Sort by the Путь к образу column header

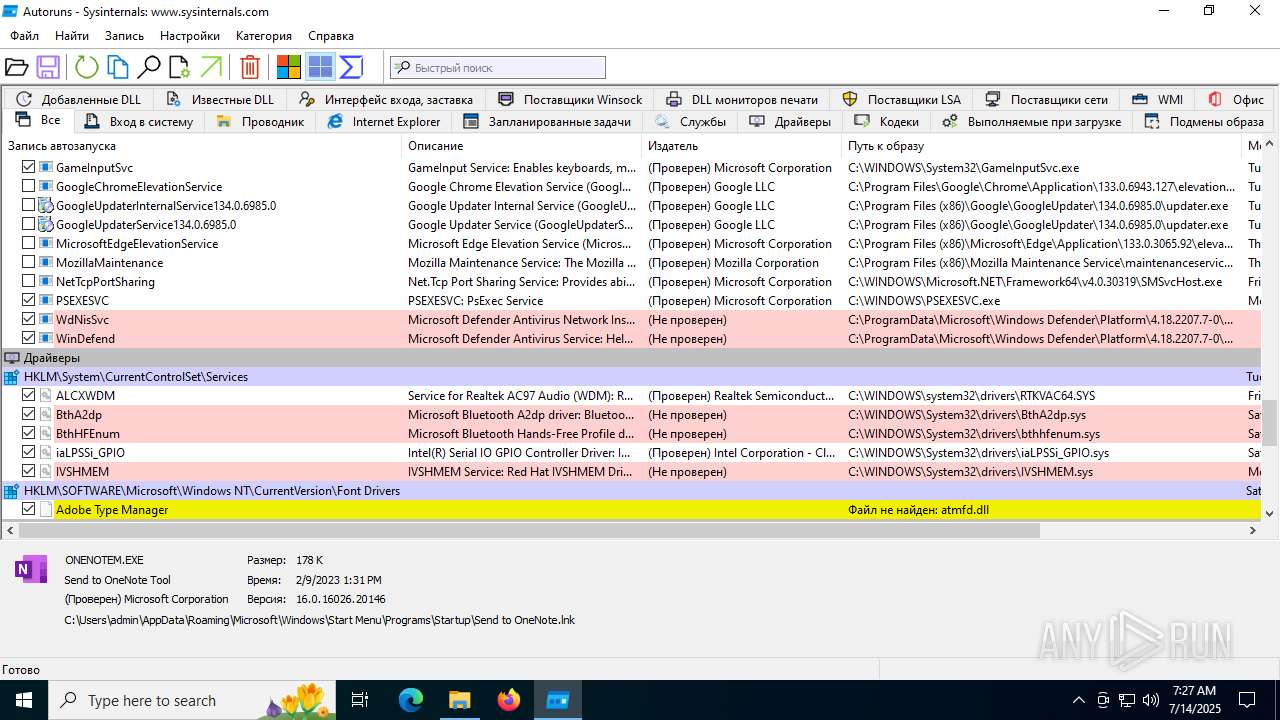coord(1042,146)
